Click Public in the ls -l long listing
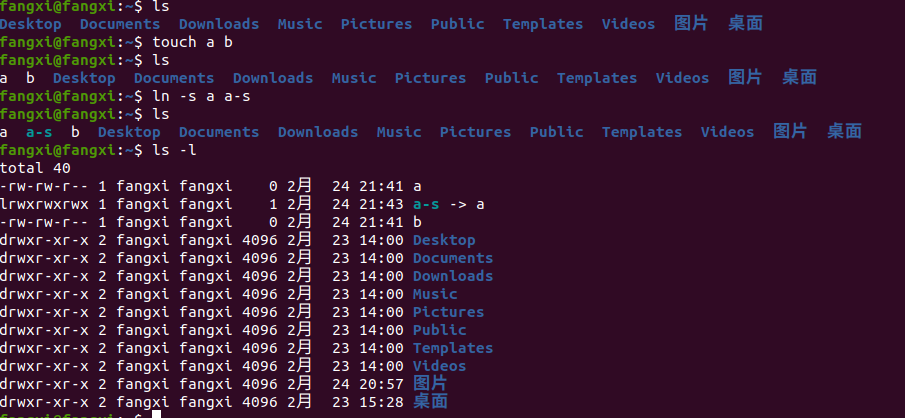Image resolution: width=905 pixels, height=418 pixels. [x=440, y=330]
